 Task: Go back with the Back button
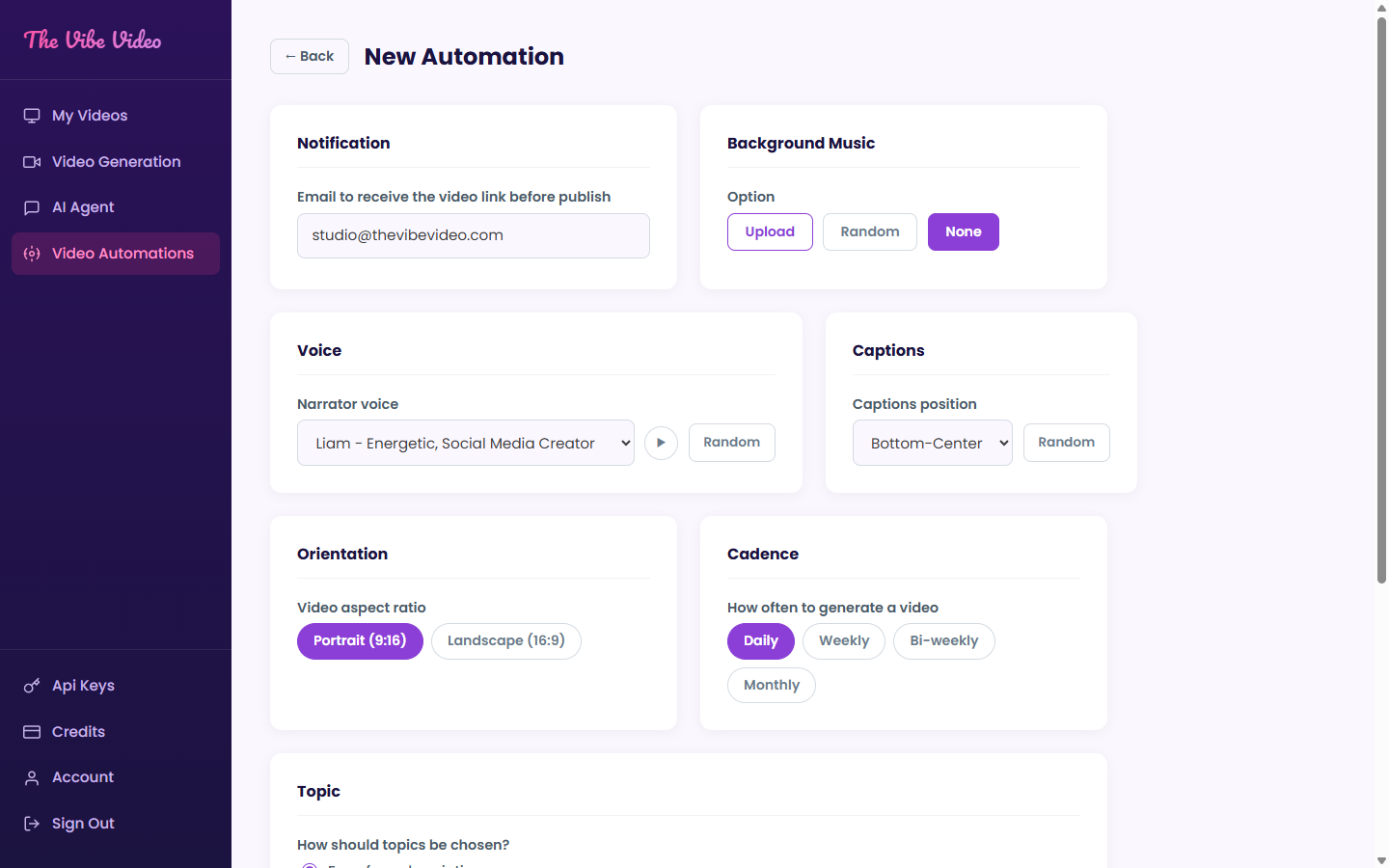pos(310,57)
